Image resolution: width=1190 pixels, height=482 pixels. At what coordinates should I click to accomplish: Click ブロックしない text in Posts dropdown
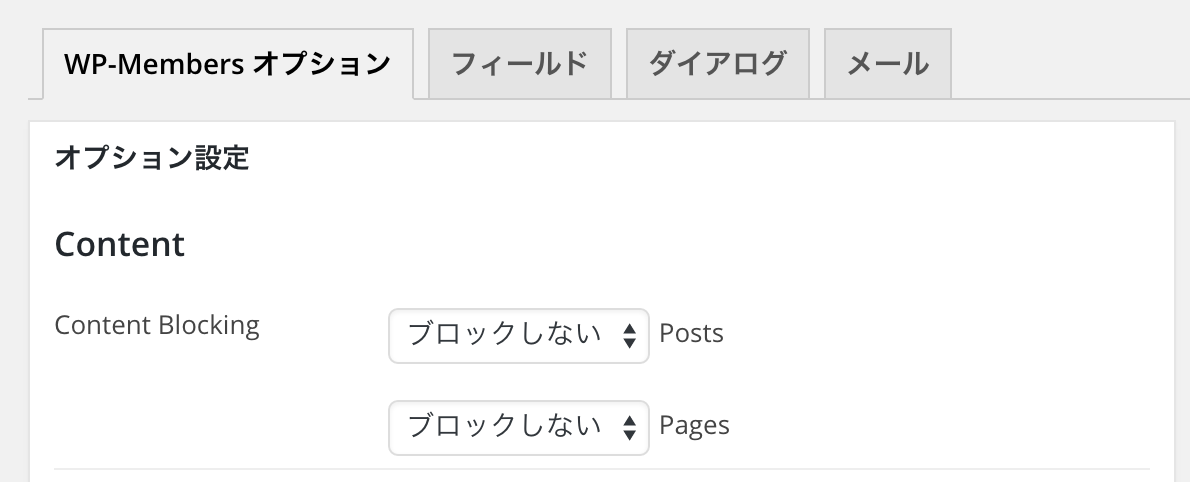tap(505, 334)
